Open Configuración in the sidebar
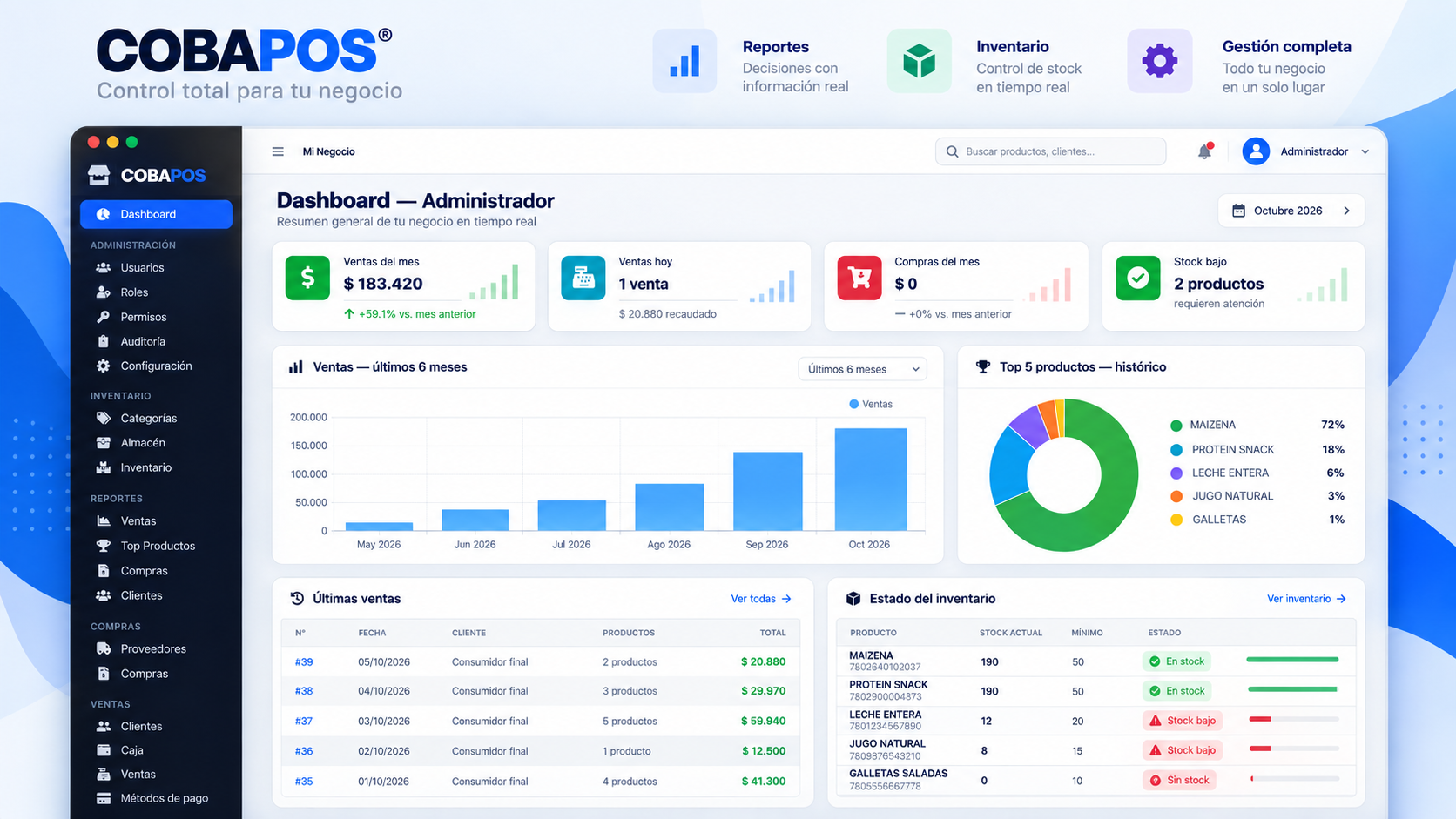This screenshot has height=819, width=1456. point(156,366)
